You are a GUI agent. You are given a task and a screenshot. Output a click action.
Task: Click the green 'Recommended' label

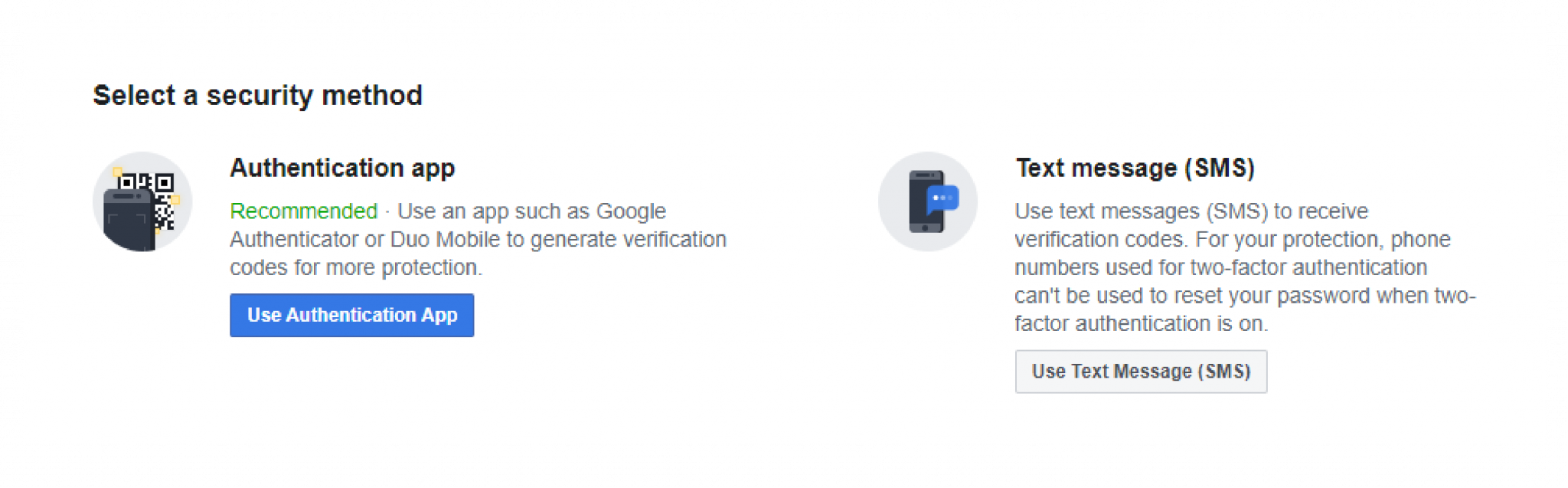click(x=303, y=211)
